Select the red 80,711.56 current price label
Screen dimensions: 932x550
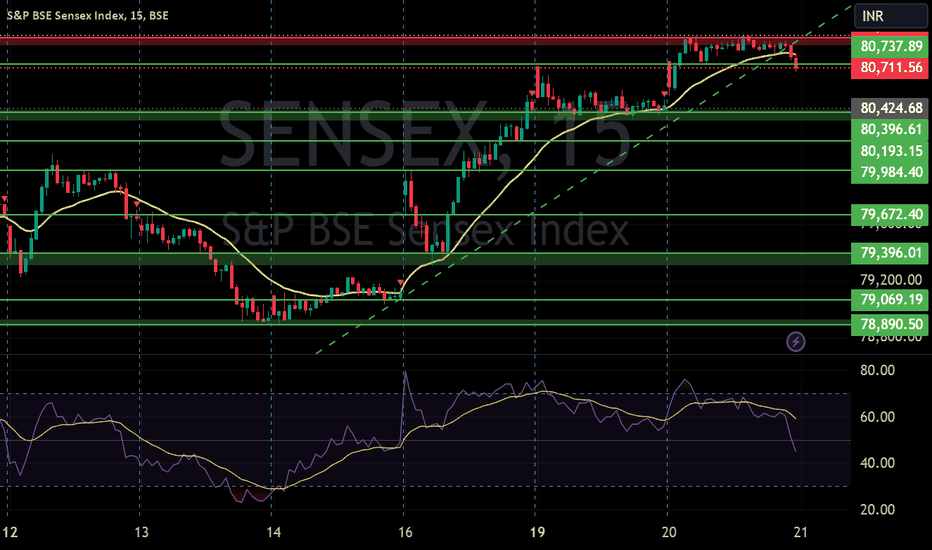[890, 67]
